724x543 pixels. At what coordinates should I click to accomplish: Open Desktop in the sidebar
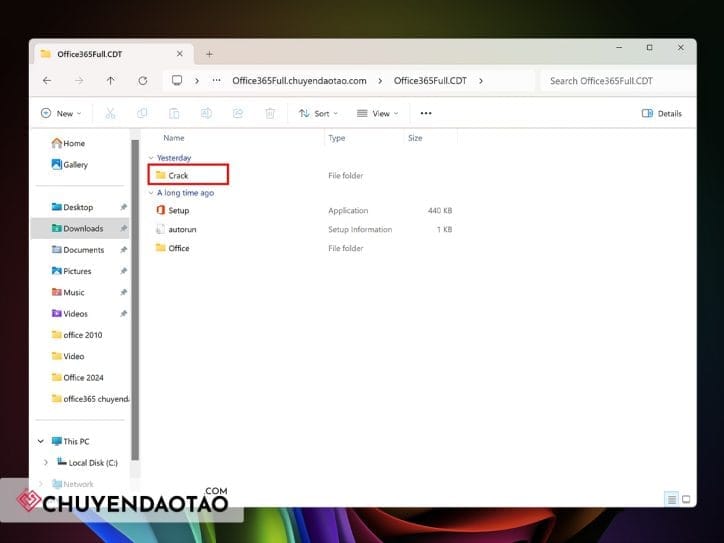pos(72,207)
